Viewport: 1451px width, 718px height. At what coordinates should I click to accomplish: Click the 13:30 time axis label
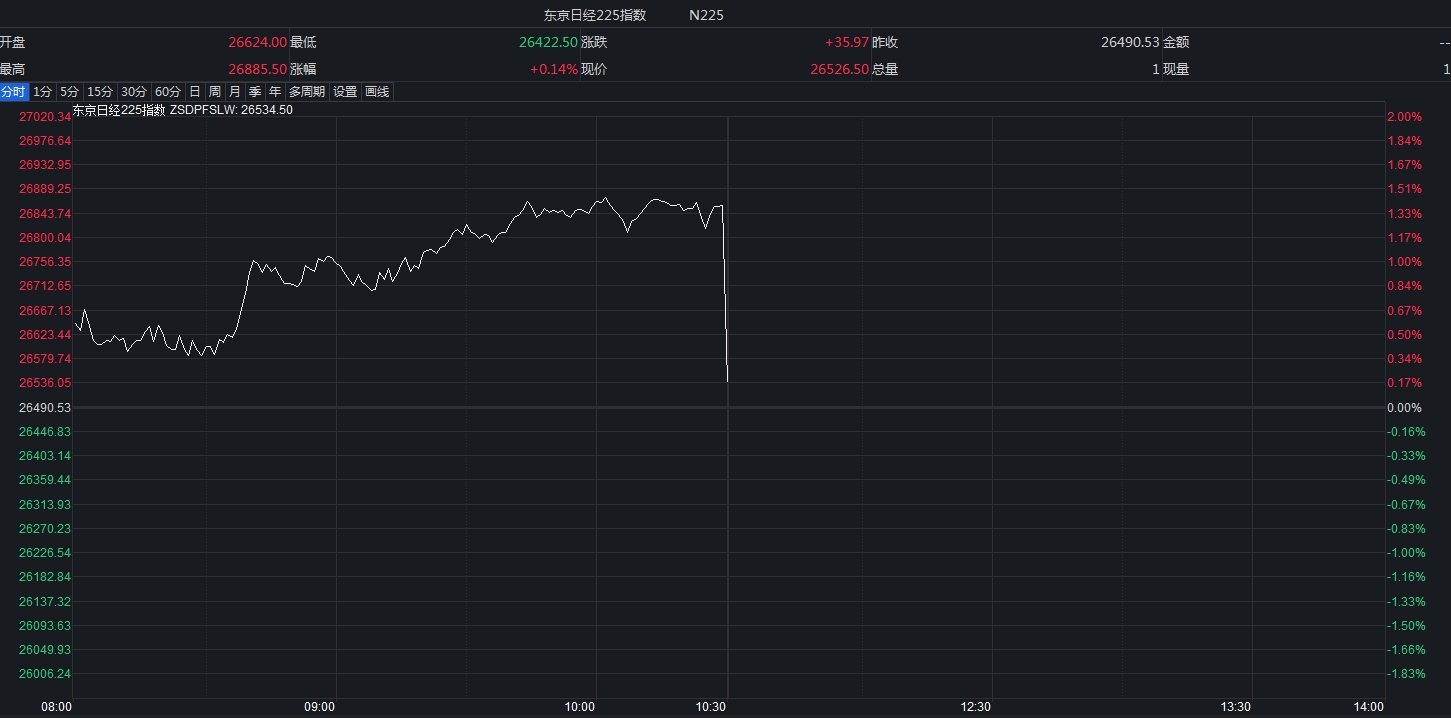tap(1236, 707)
